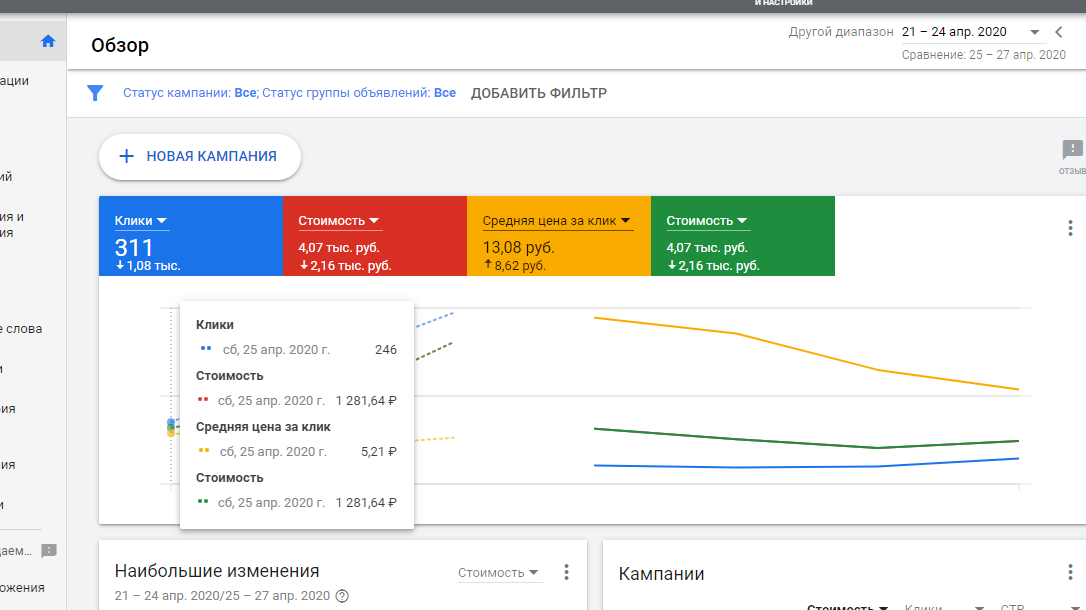The height and width of the screenshot is (610, 1086).
Task: Open the Наибольшие изменения three-dot menu
Action: pyautogui.click(x=566, y=572)
